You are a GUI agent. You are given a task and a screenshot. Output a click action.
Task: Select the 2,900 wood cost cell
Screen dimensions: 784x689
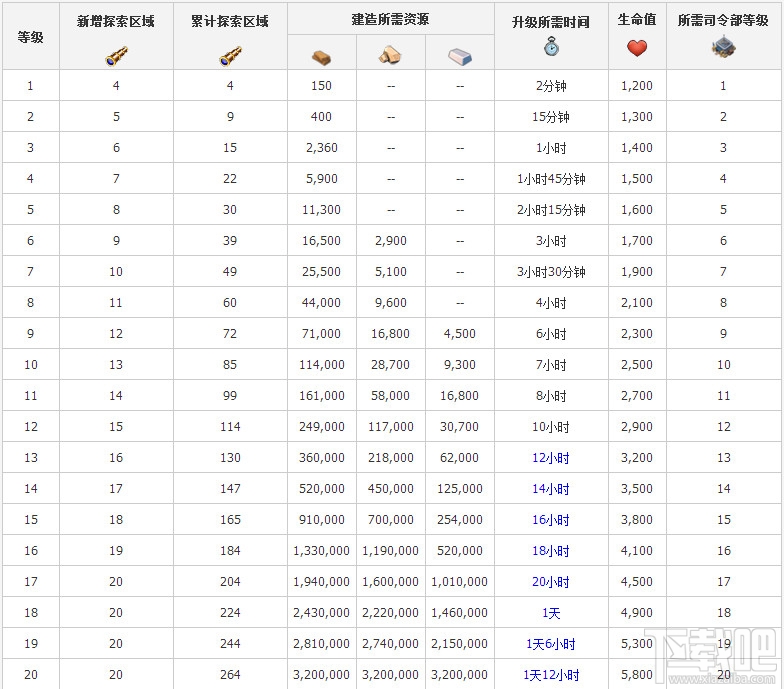click(390, 240)
